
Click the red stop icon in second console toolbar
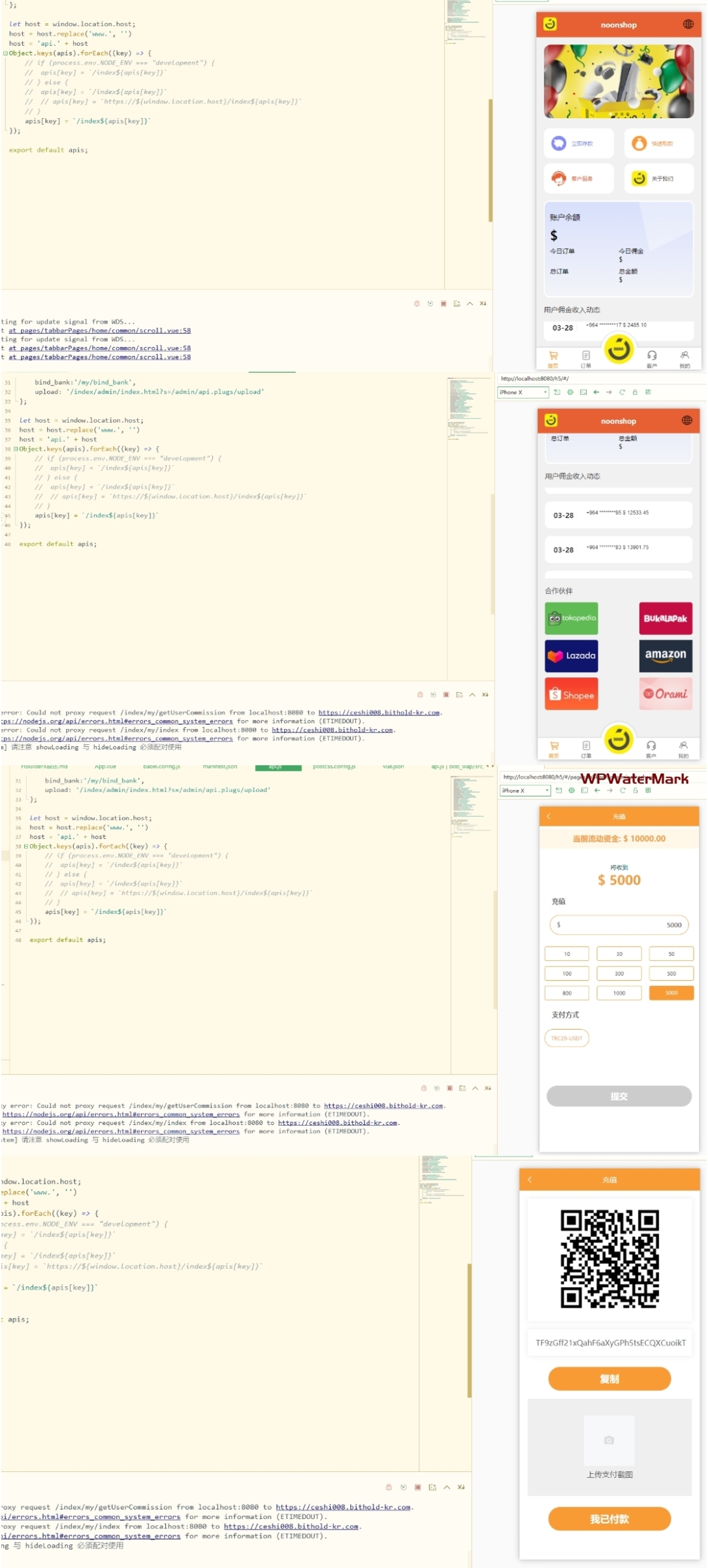click(x=446, y=694)
